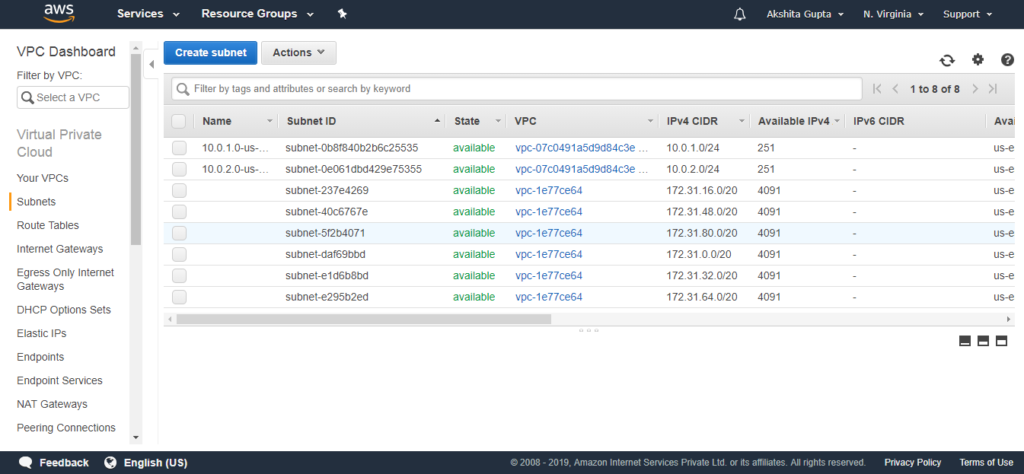Go to last page of results
Image resolution: width=1024 pixels, height=474 pixels.
pos(993,89)
